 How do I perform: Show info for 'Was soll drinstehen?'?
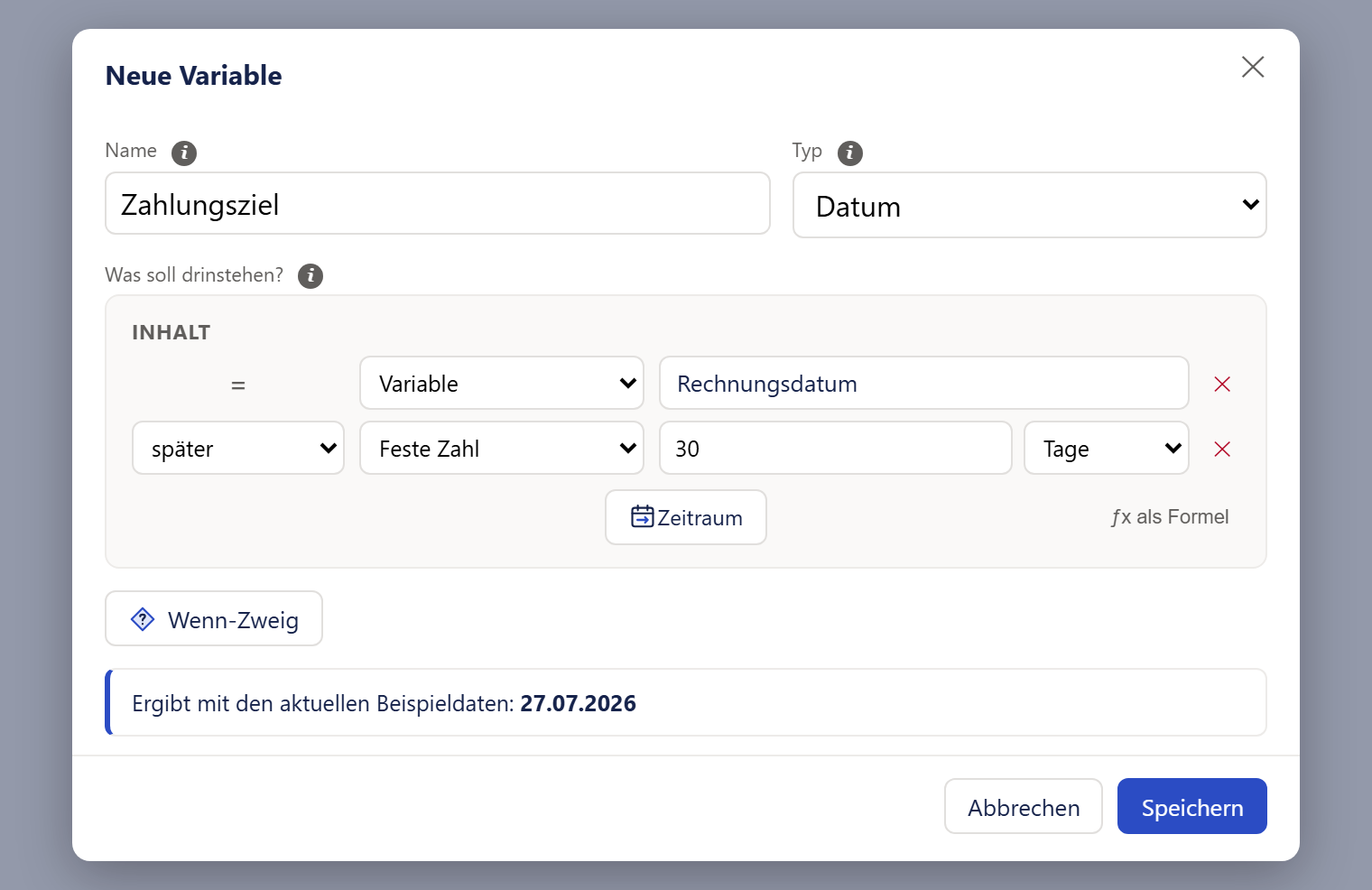pyautogui.click(x=311, y=275)
